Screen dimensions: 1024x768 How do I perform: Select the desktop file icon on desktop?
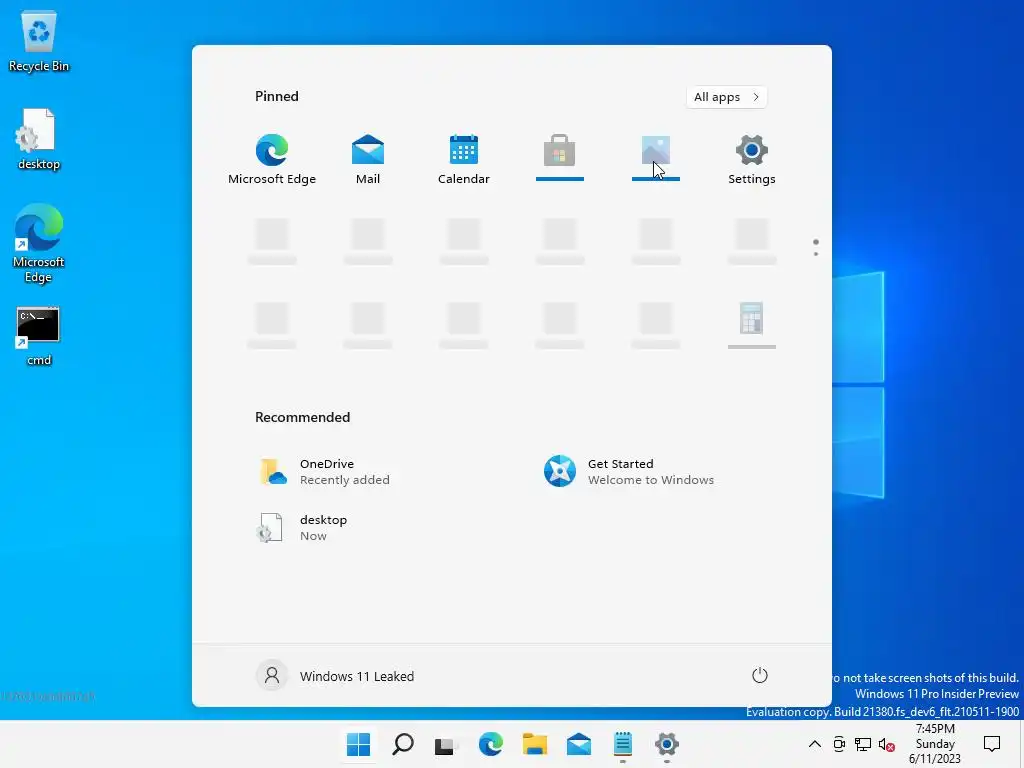coord(39,140)
